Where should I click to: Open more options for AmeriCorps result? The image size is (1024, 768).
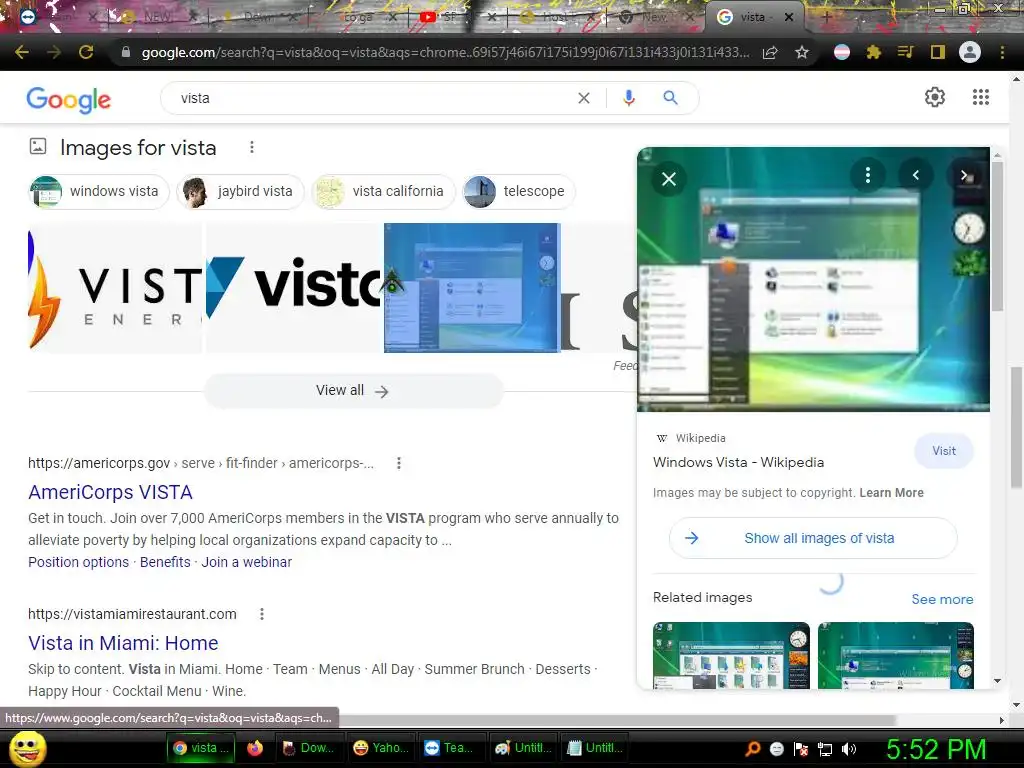(399, 463)
